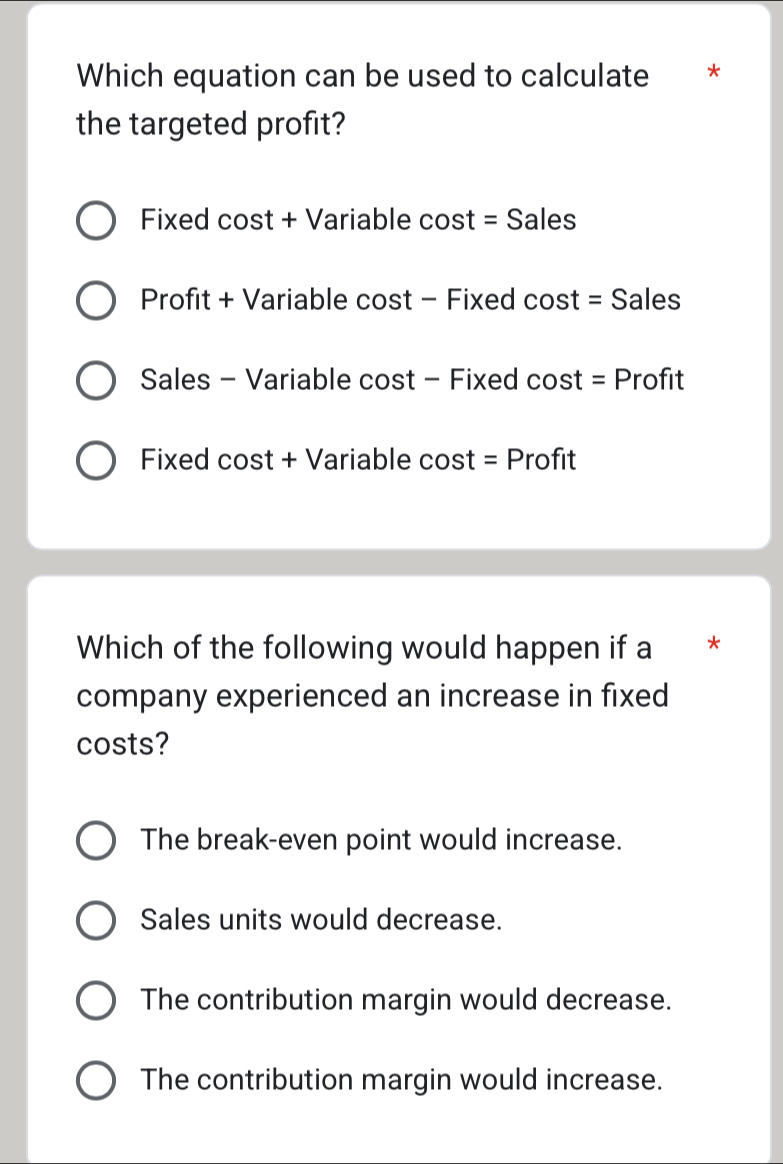Click the 'Sales − Variable cost − Fixed cost = Profit' text
This screenshot has width=783, height=1164.
point(412,380)
